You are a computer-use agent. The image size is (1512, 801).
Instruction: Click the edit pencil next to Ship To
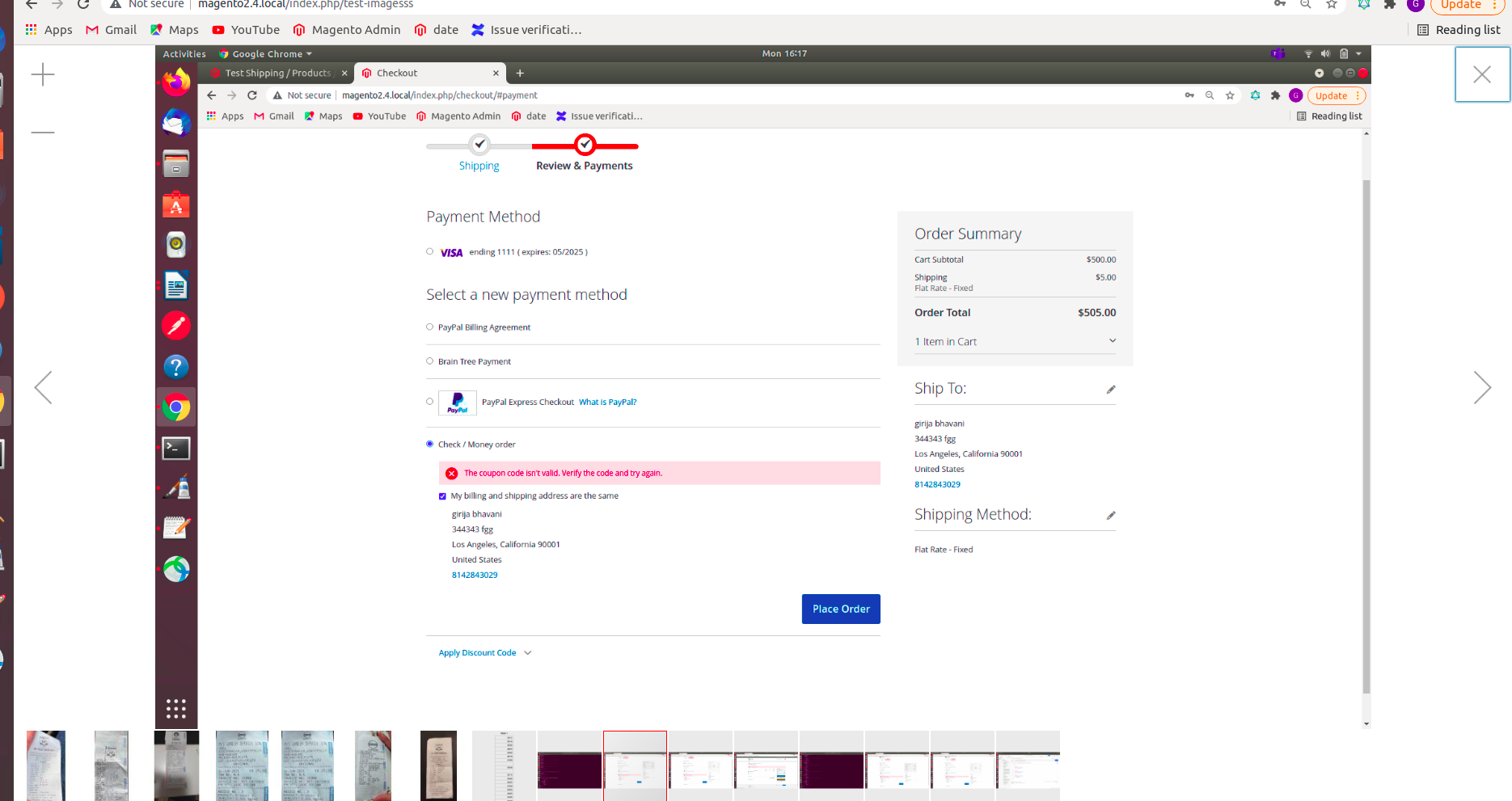coord(1111,389)
